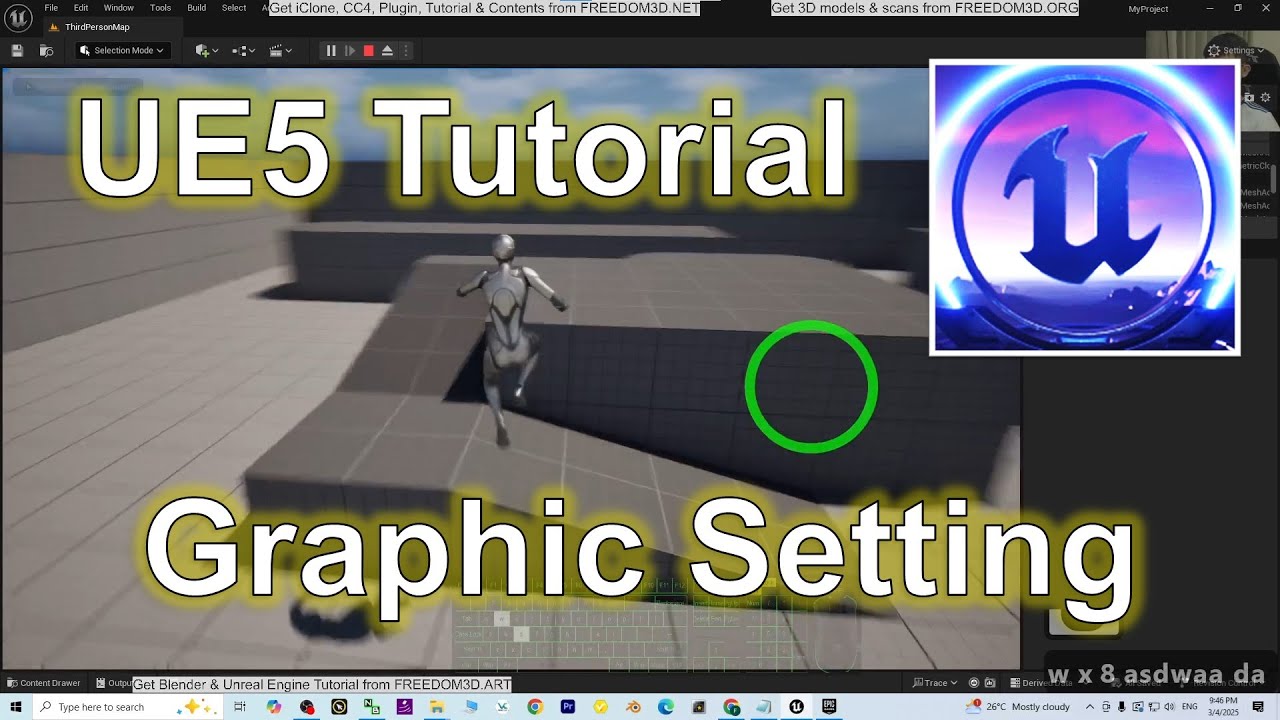Image resolution: width=1280 pixels, height=720 pixels.
Task: Click the Derived Data button
Action: tap(1043, 683)
